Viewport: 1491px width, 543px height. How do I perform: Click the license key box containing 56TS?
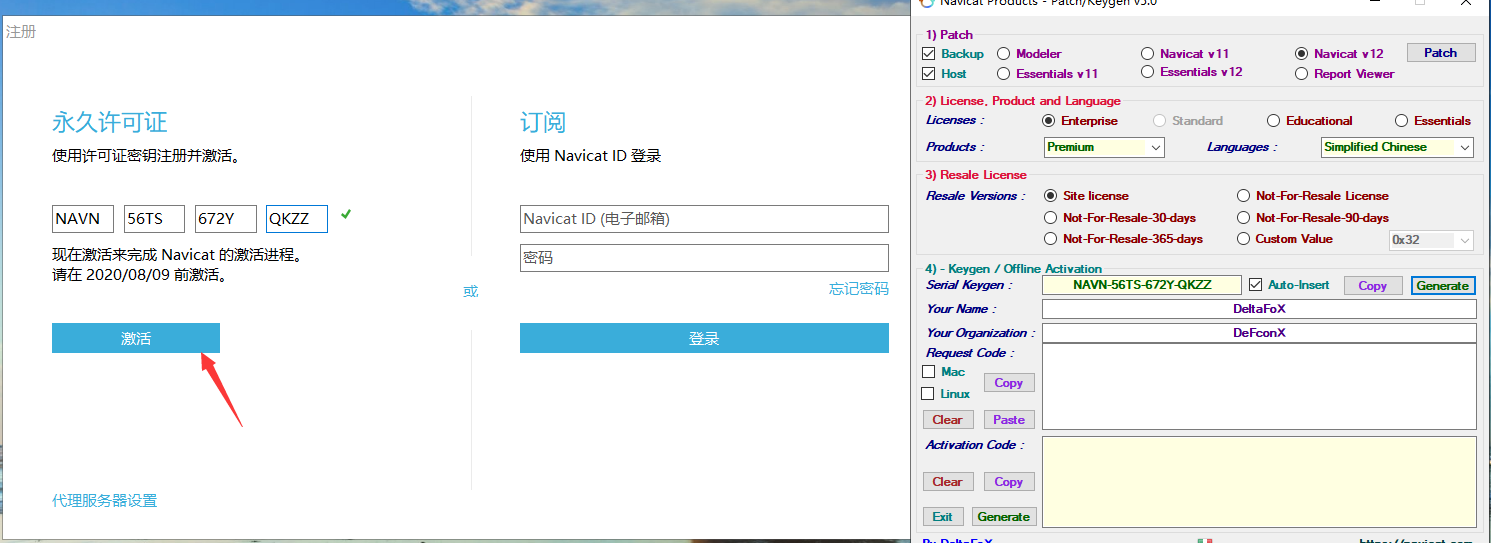coord(154,219)
